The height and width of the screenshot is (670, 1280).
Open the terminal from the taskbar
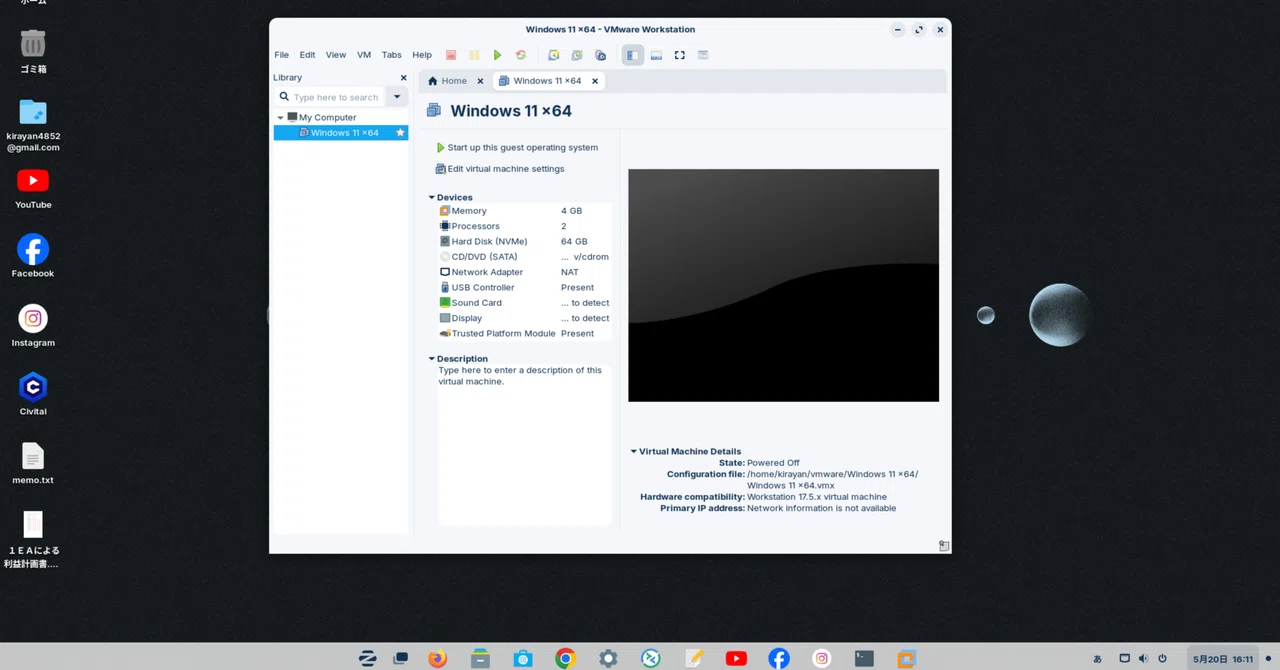click(x=864, y=658)
